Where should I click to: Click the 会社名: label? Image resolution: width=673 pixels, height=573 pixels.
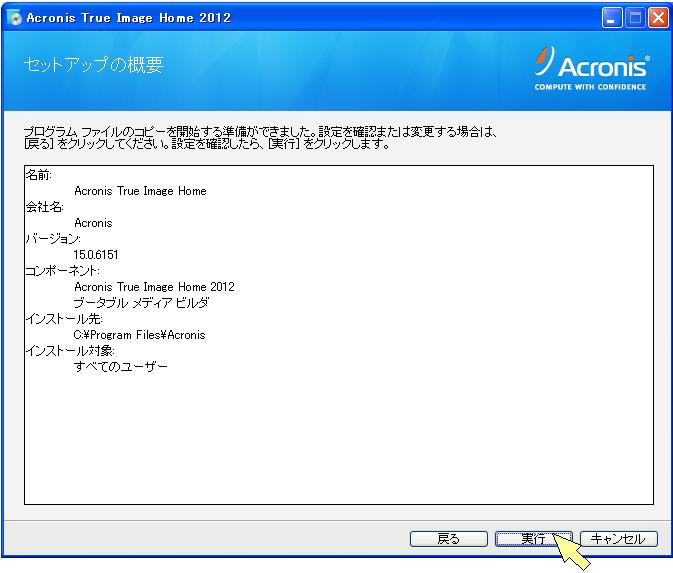tap(45, 207)
